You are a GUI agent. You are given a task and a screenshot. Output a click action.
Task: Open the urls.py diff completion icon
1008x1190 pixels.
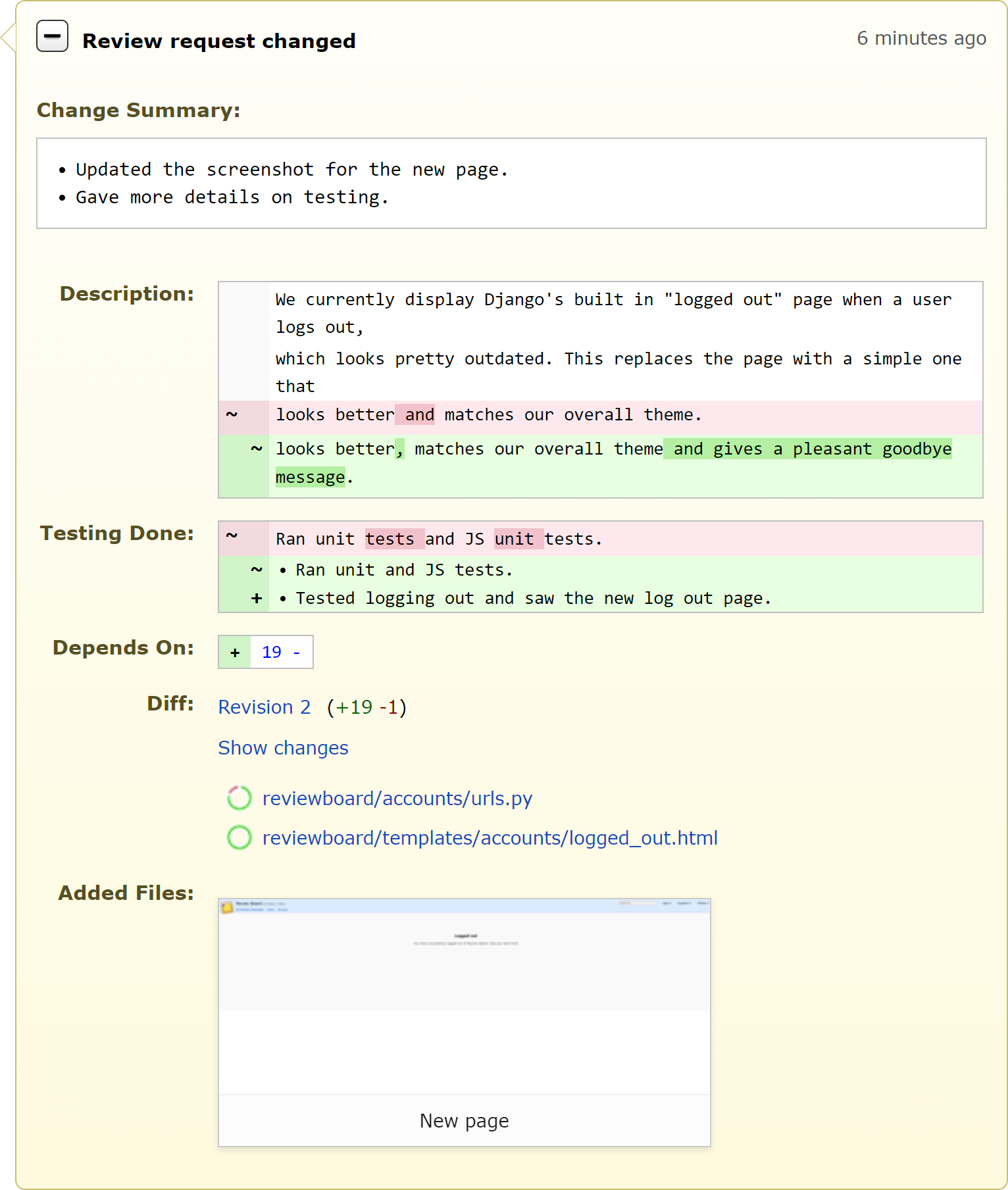(239, 798)
